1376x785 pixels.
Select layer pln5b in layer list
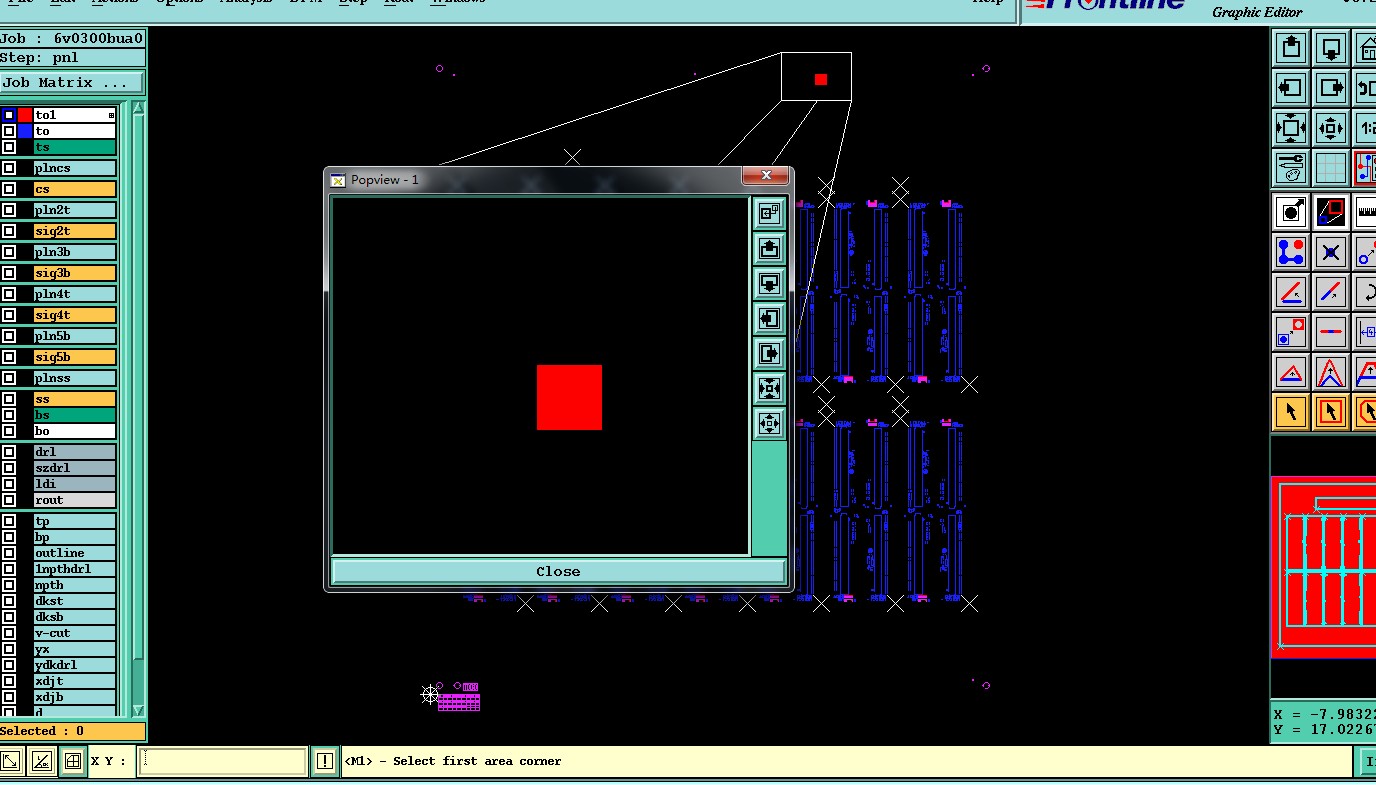[75, 336]
